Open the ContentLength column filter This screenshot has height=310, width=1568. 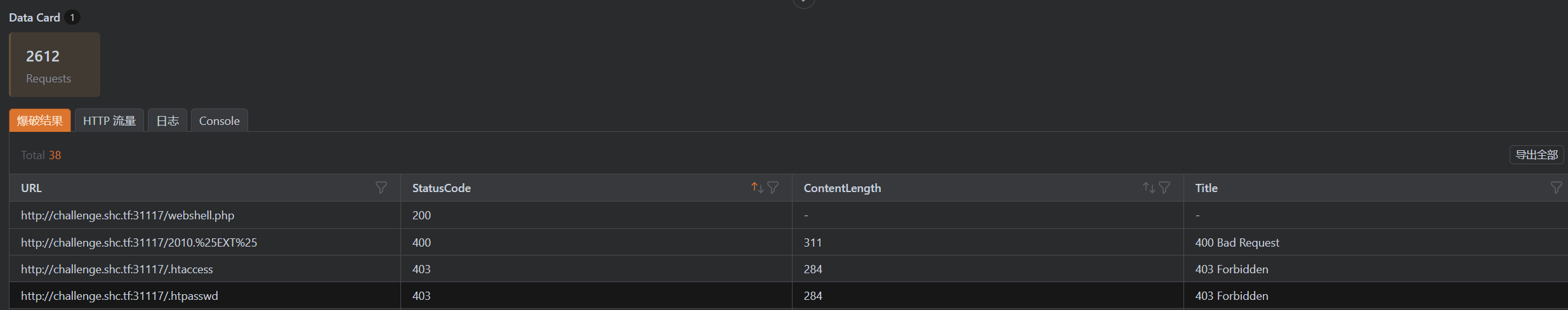pos(1164,188)
